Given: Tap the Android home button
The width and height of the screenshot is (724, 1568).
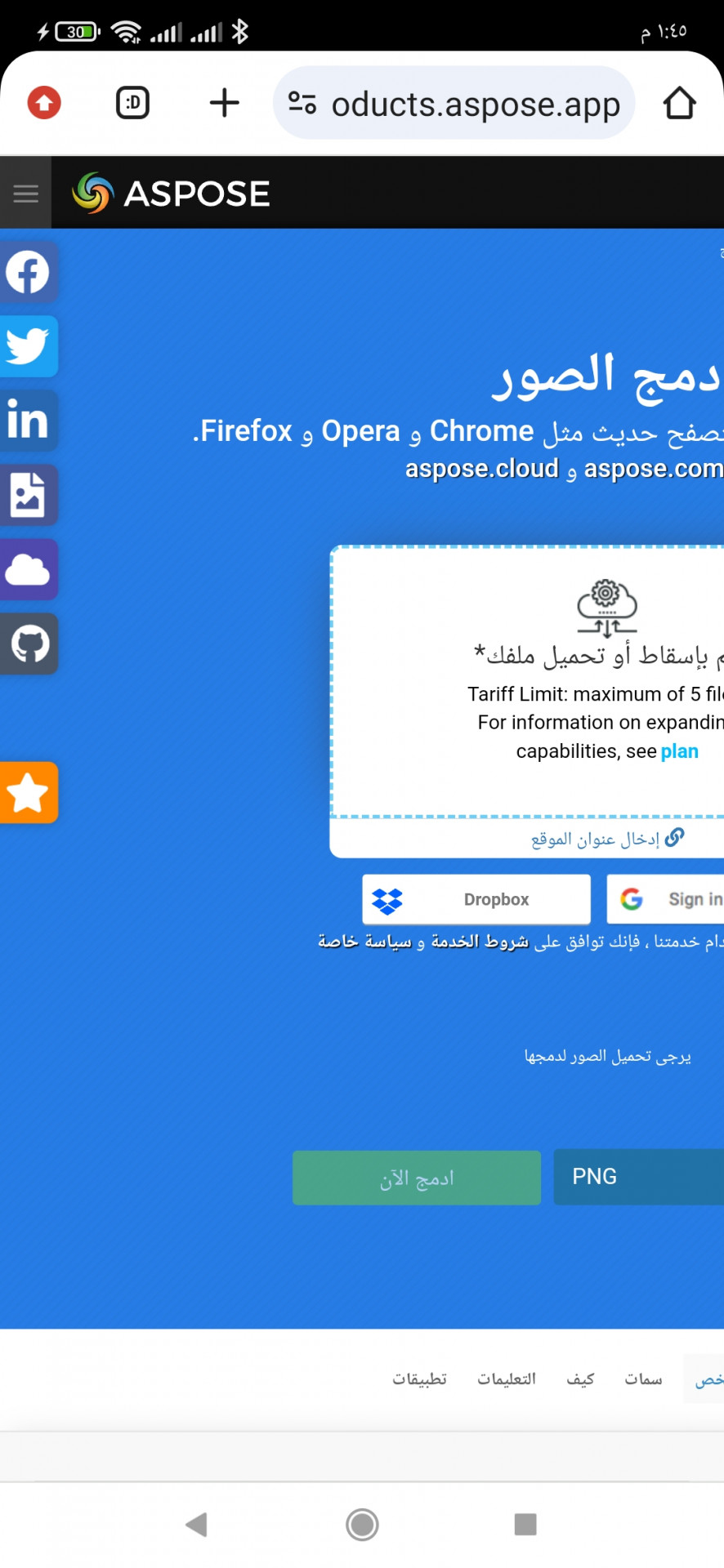Looking at the screenshot, I should pyautogui.click(x=362, y=1524).
